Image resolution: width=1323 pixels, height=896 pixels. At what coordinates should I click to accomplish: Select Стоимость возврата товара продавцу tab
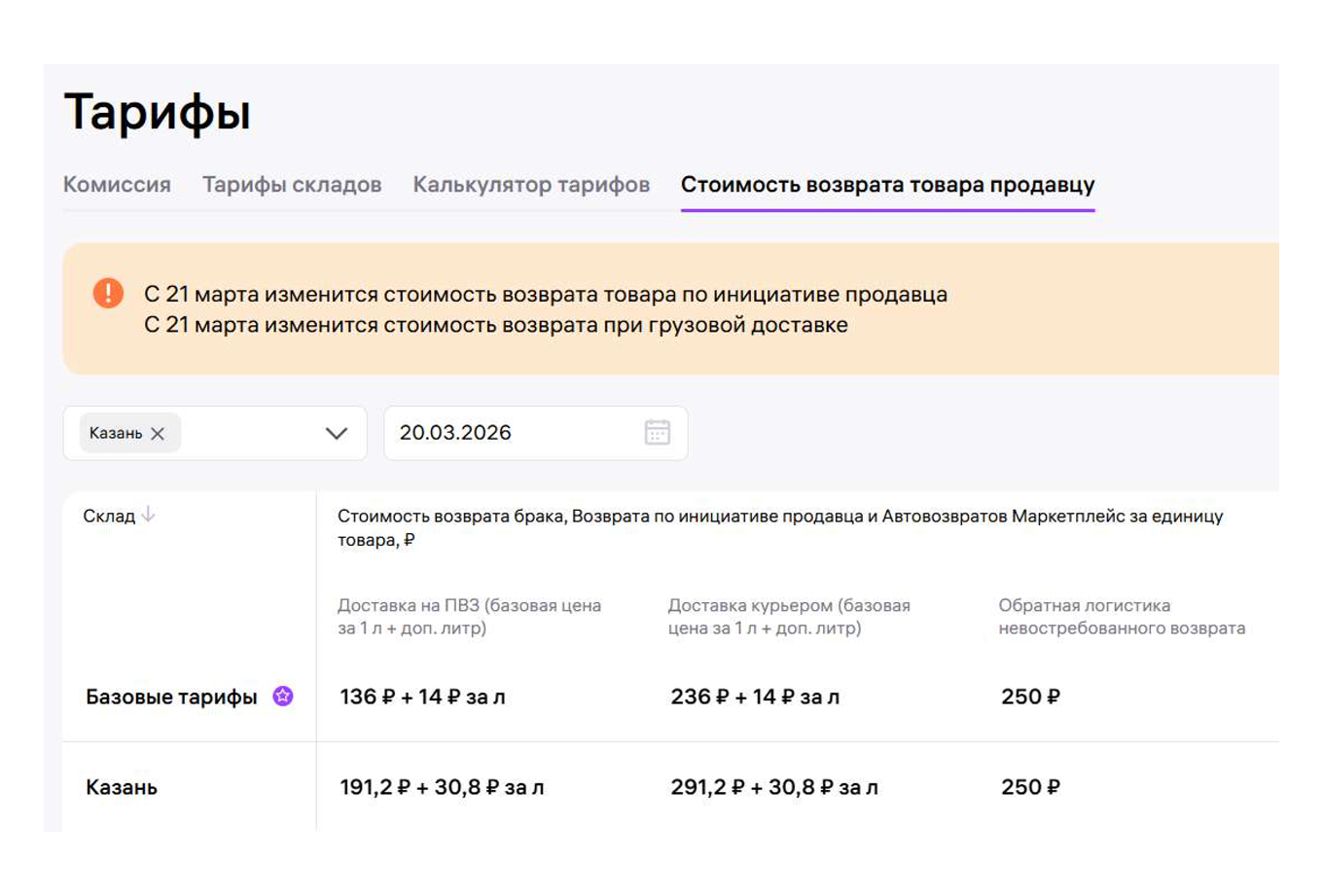[887, 185]
